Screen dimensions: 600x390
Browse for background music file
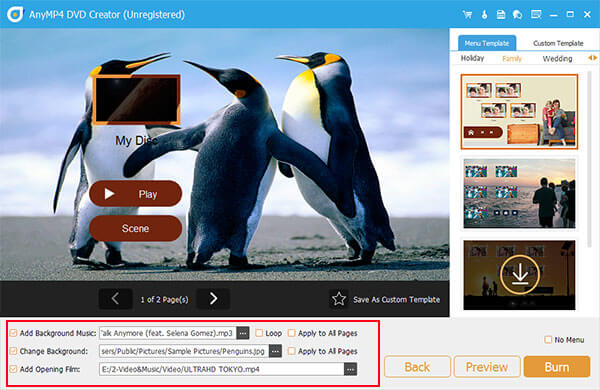243,333
